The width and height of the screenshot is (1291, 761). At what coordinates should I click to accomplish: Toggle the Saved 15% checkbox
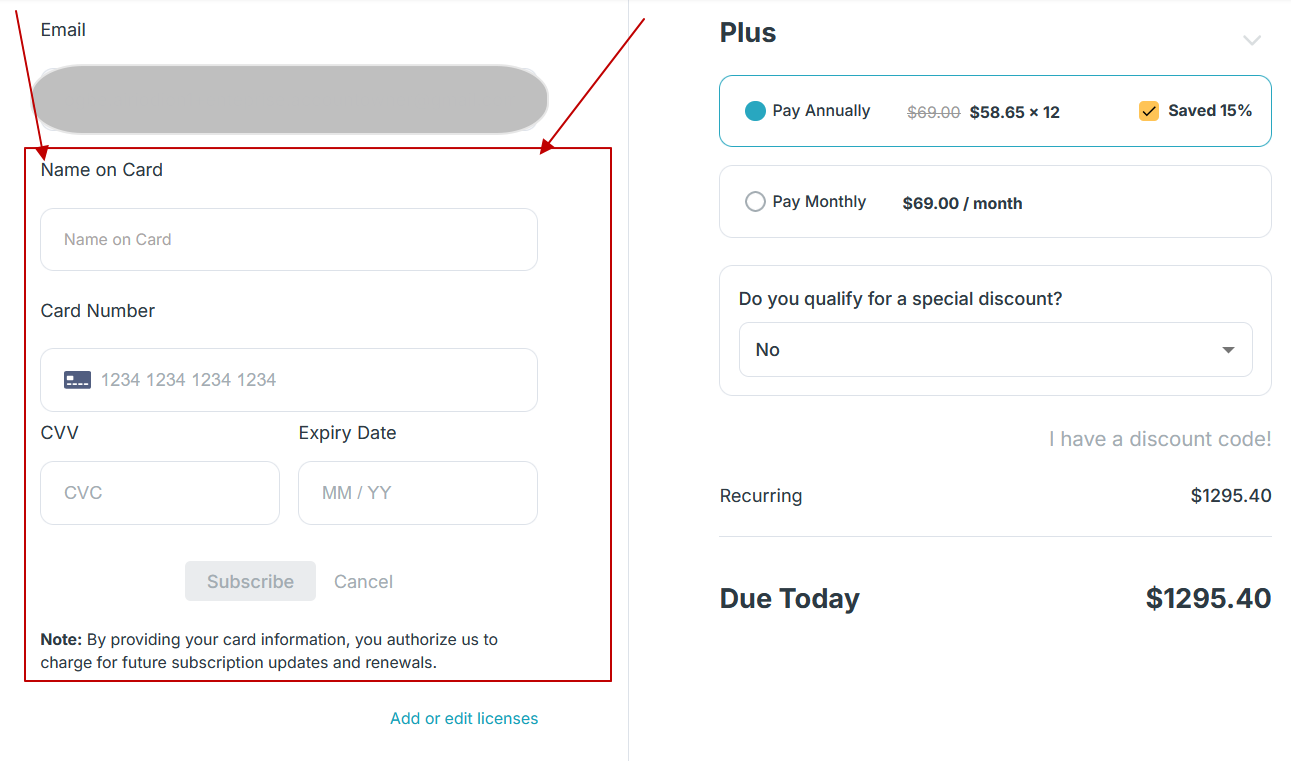pos(1148,111)
